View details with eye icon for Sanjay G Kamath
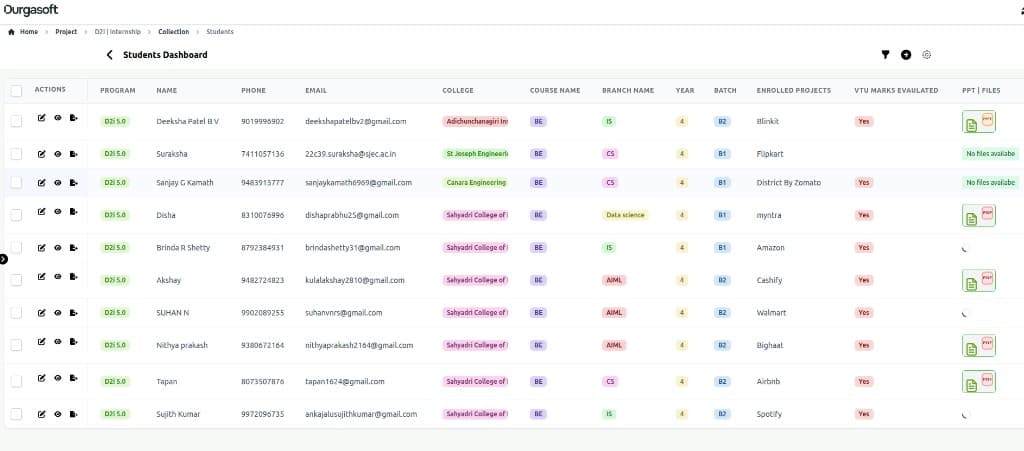This screenshot has height=451, width=1024. 57,183
